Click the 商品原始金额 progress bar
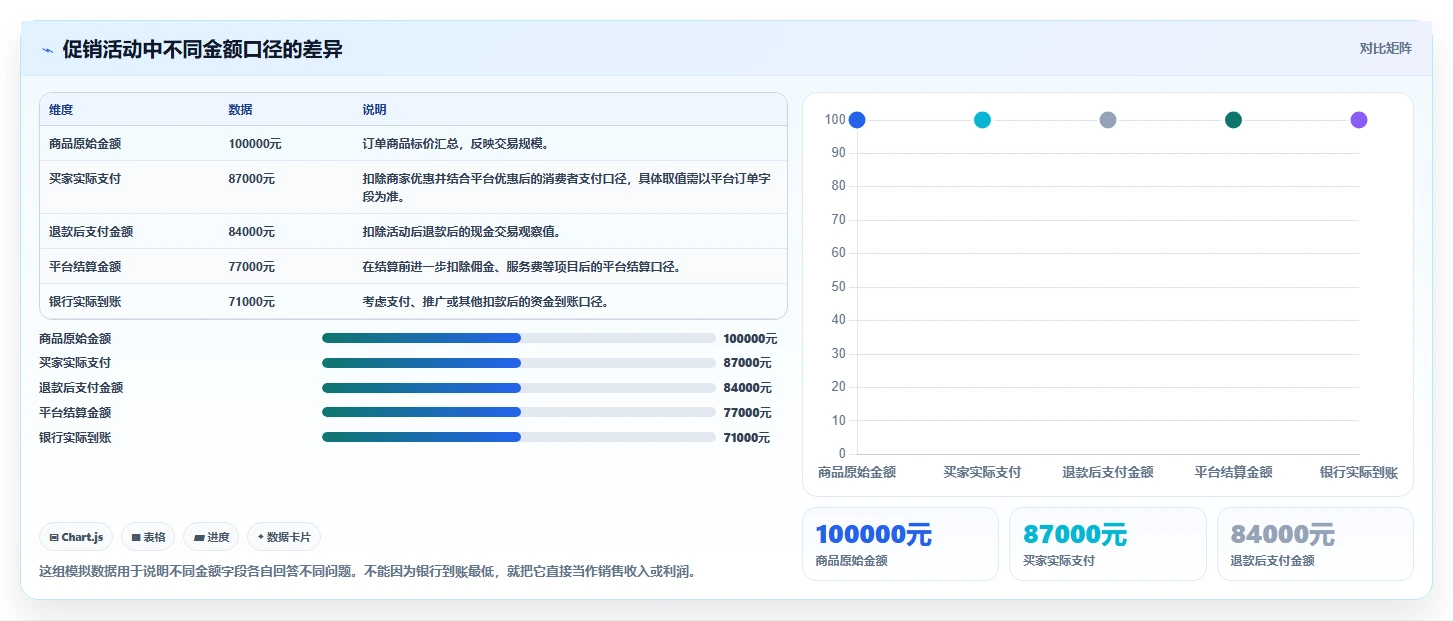The height and width of the screenshot is (621, 1453). click(519, 338)
